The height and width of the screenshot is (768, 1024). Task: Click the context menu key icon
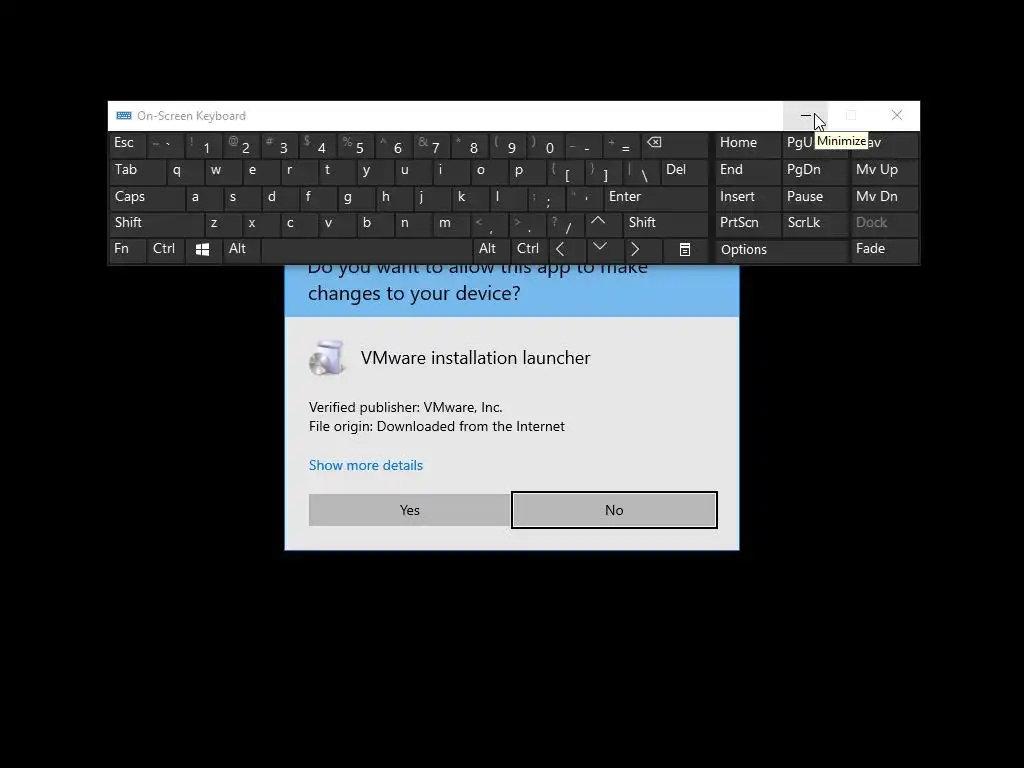[684, 250]
